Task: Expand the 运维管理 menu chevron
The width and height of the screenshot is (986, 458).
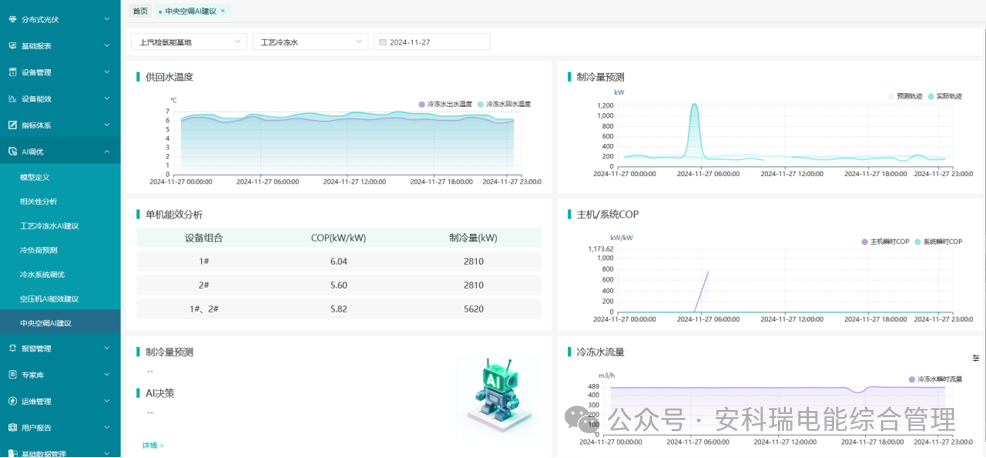Action: 107,401
